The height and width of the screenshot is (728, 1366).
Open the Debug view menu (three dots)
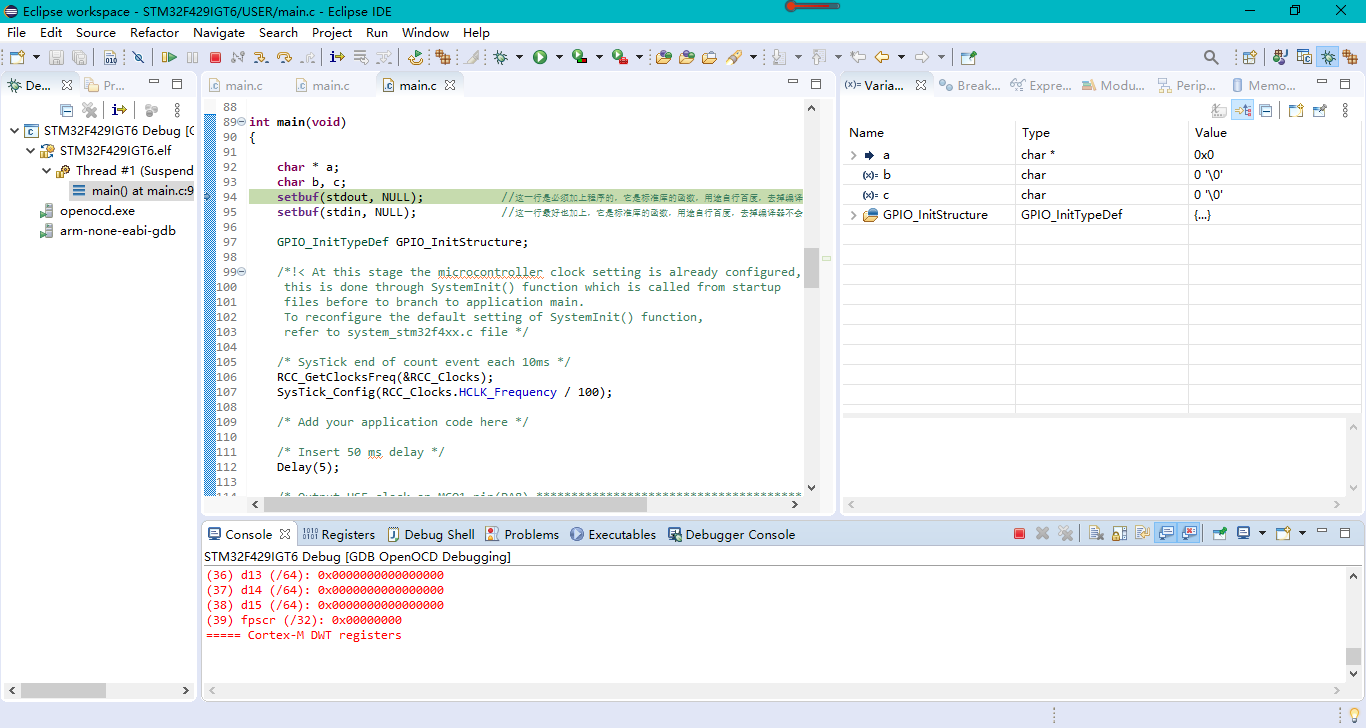click(x=178, y=110)
